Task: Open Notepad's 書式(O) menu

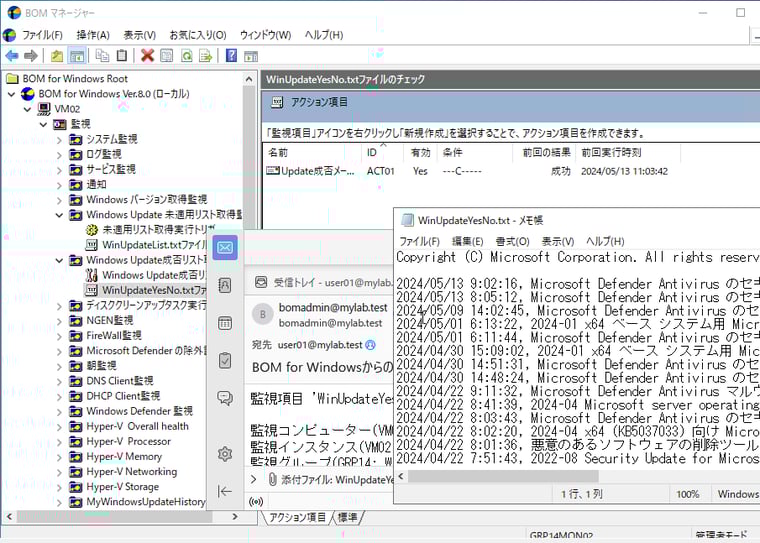Action: coord(512,241)
